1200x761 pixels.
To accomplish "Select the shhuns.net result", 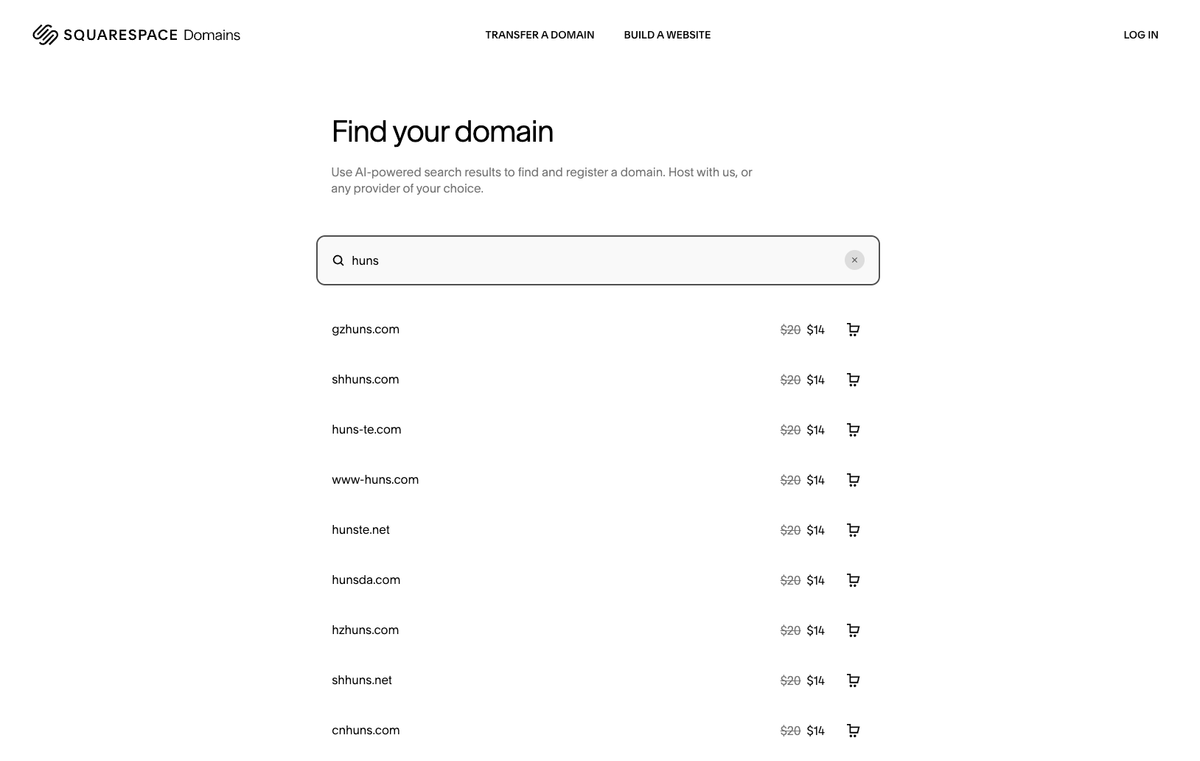I will click(362, 679).
